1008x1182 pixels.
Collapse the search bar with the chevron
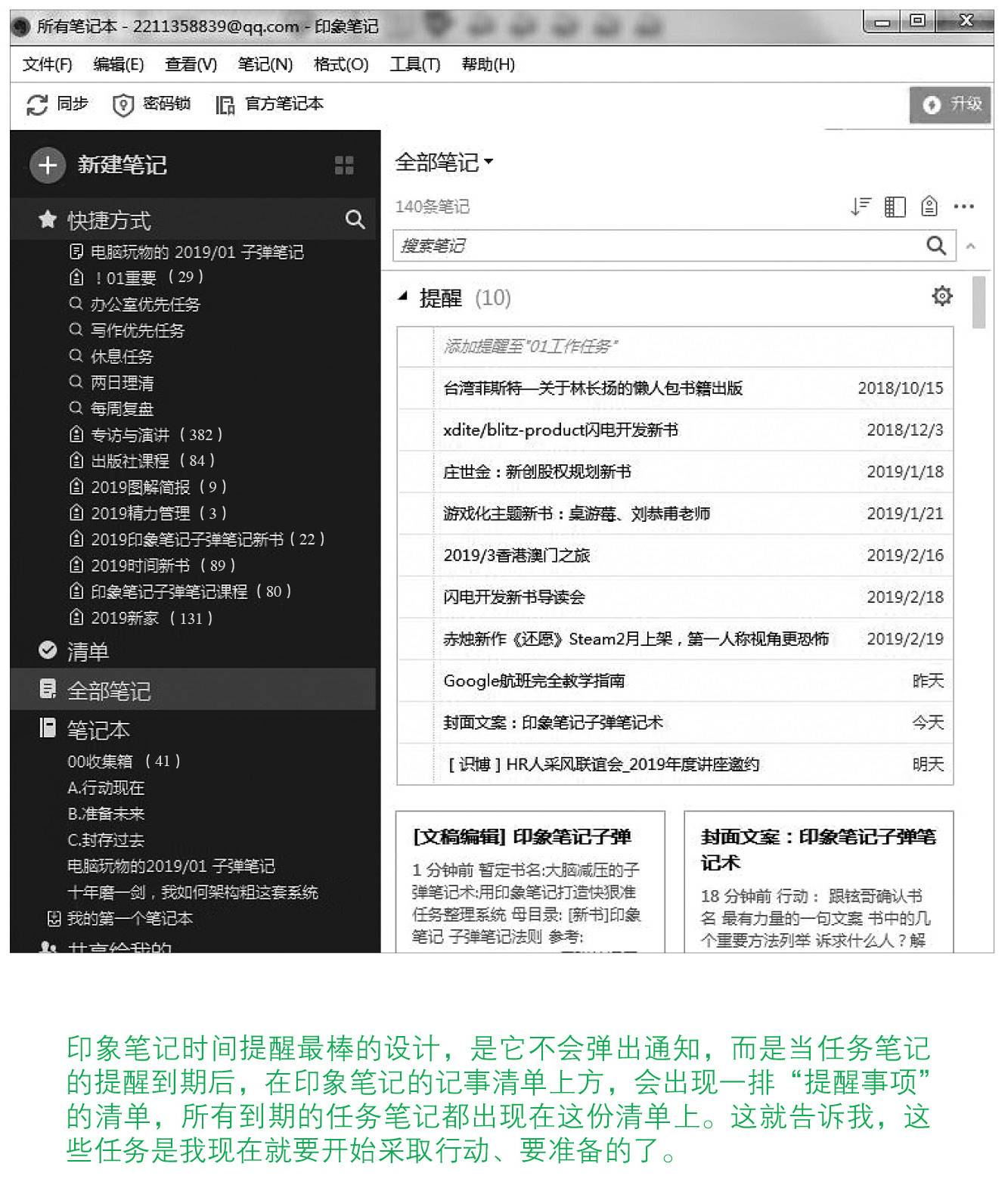coord(971,246)
